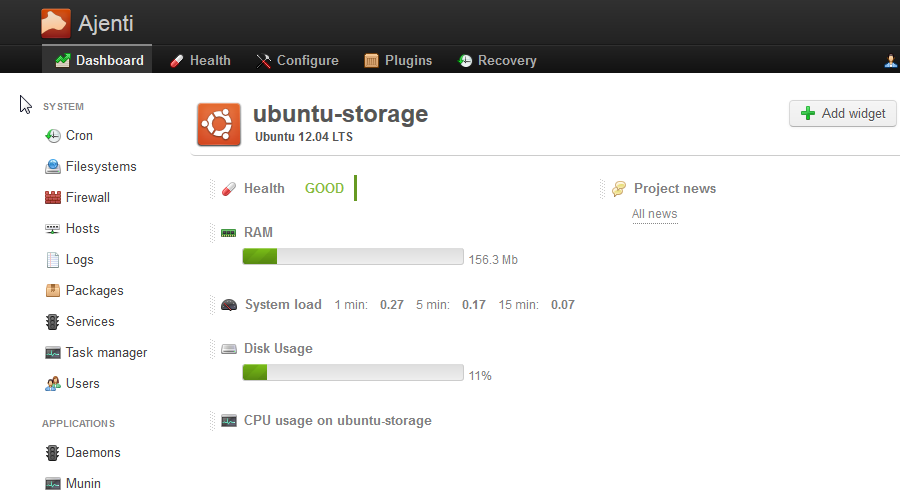Click the Disk Usage drive icon
Image resolution: width=900 pixels, height=497 pixels.
pyautogui.click(x=229, y=349)
